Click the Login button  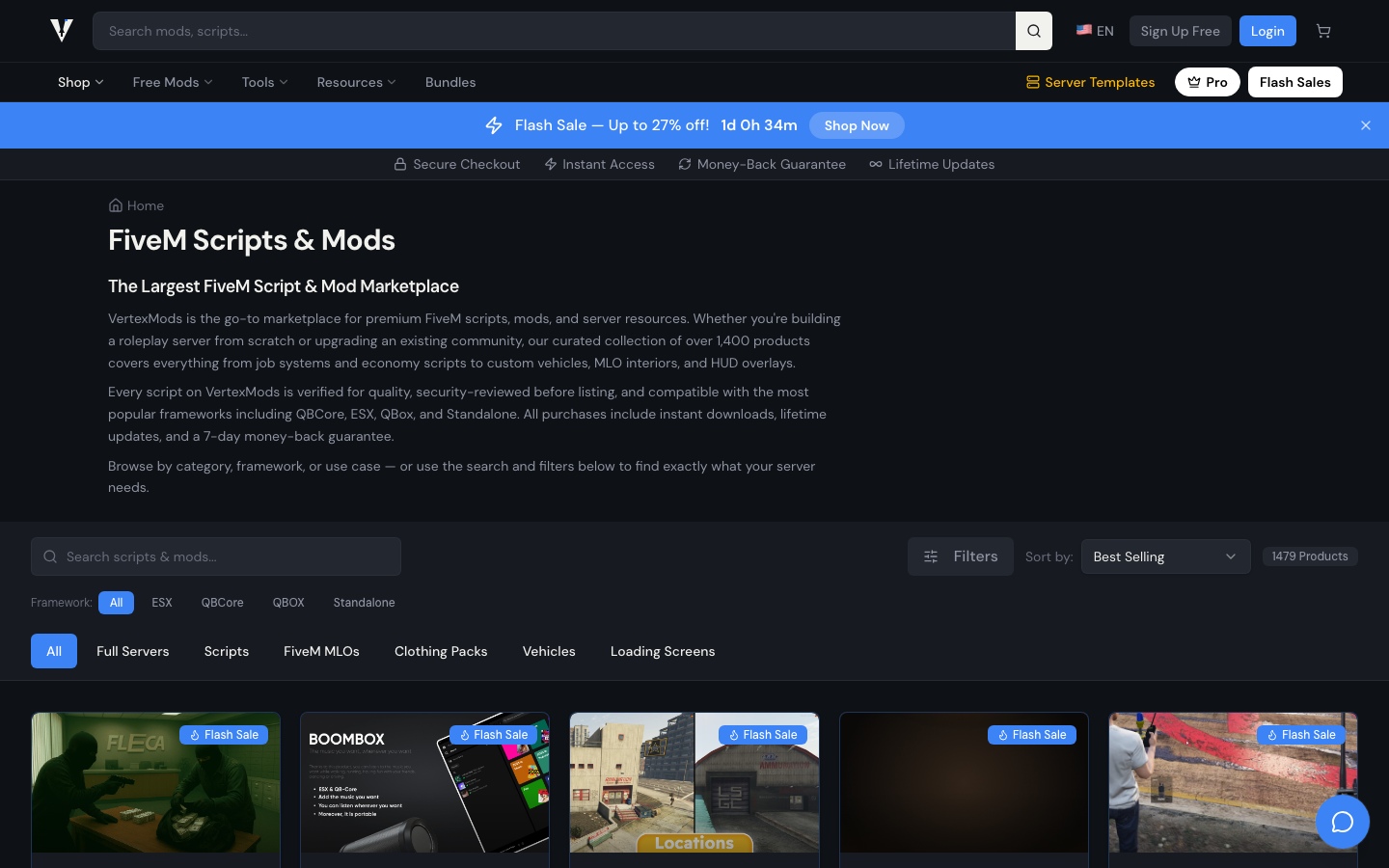(x=1266, y=31)
